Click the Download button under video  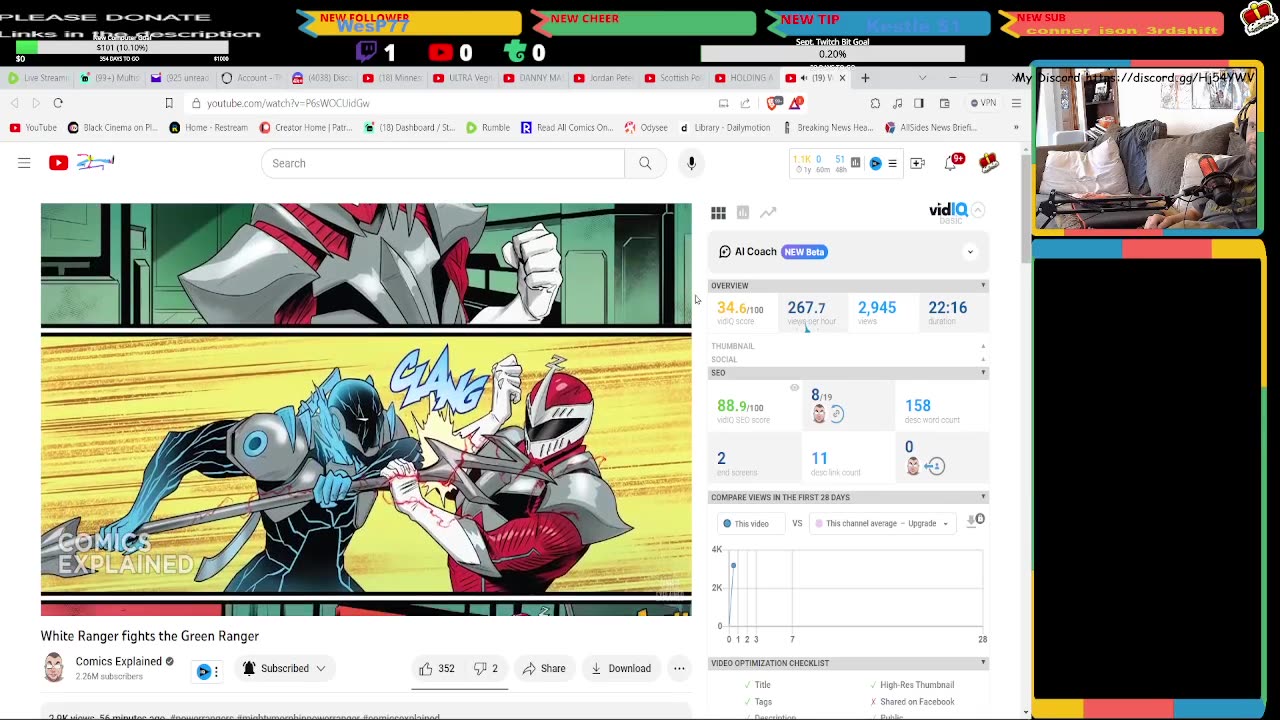coord(620,668)
